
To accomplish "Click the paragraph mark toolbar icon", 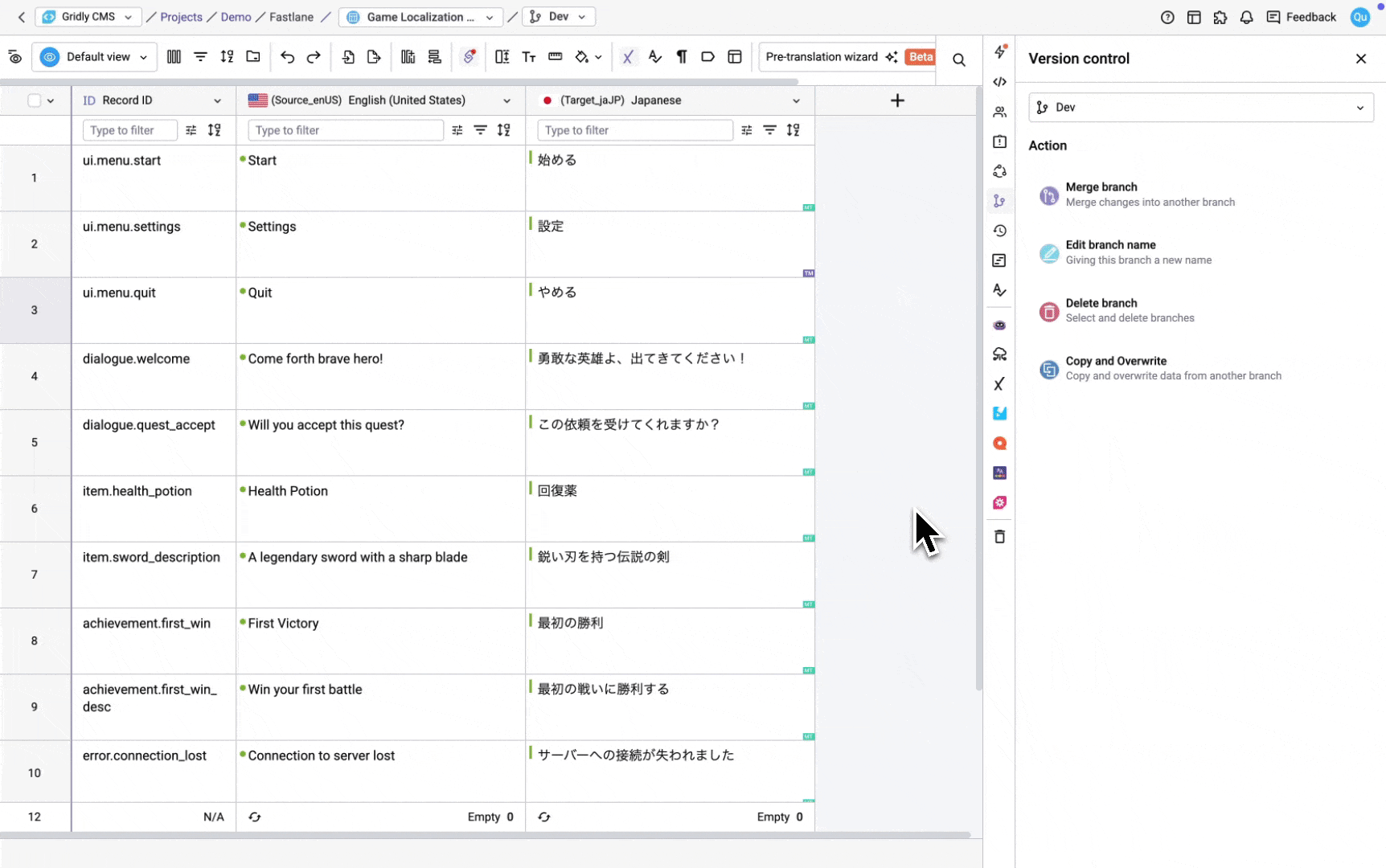I will click(681, 57).
